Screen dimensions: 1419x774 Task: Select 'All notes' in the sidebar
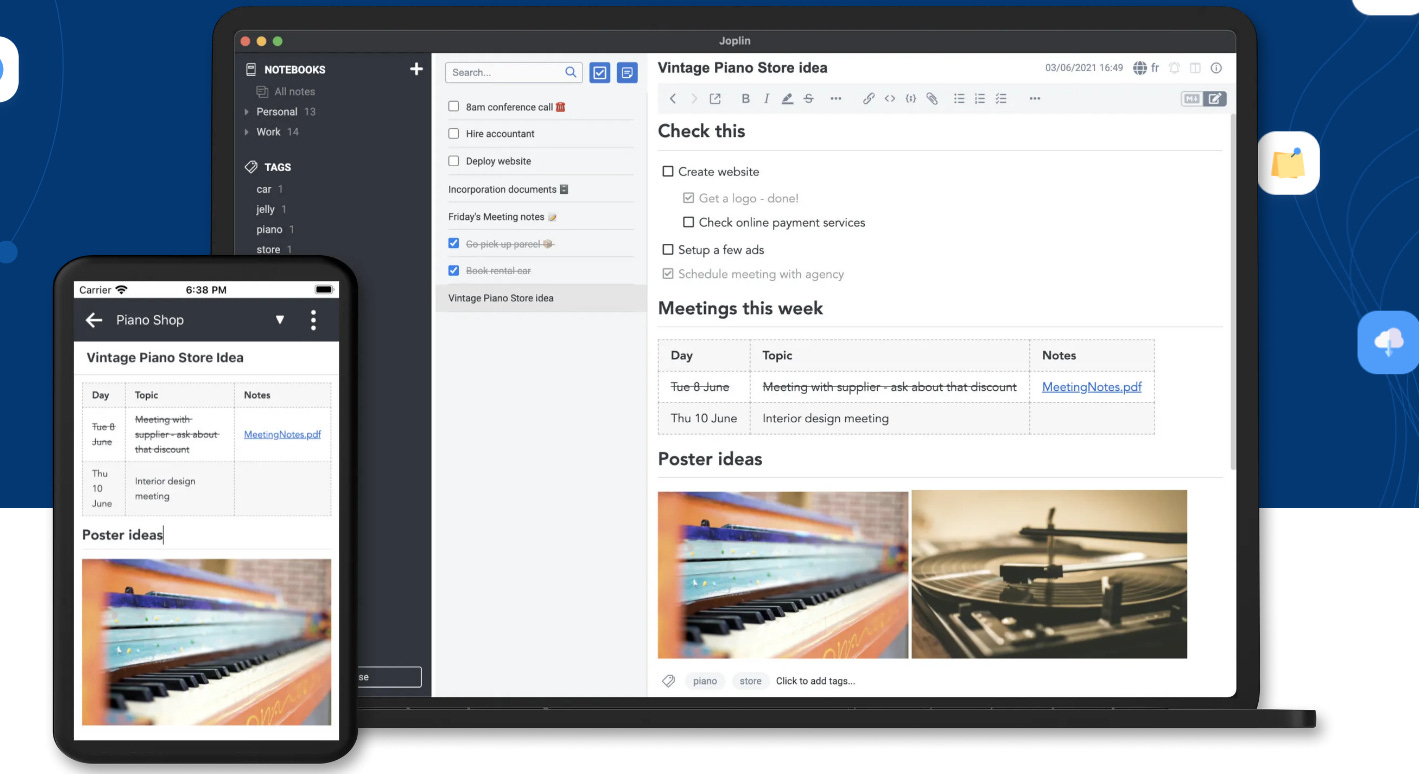click(x=286, y=92)
